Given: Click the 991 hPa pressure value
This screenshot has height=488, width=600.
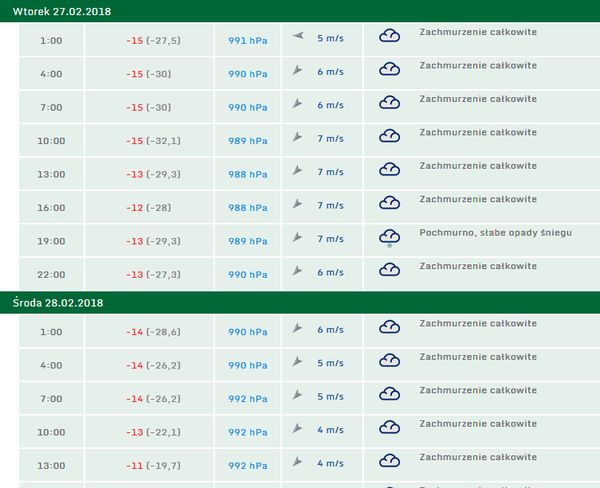Looking at the screenshot, I should tap(247, 41).
